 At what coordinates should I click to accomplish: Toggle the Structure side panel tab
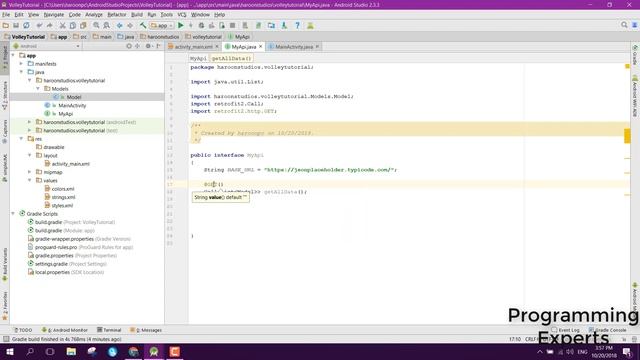coord(5,96)
